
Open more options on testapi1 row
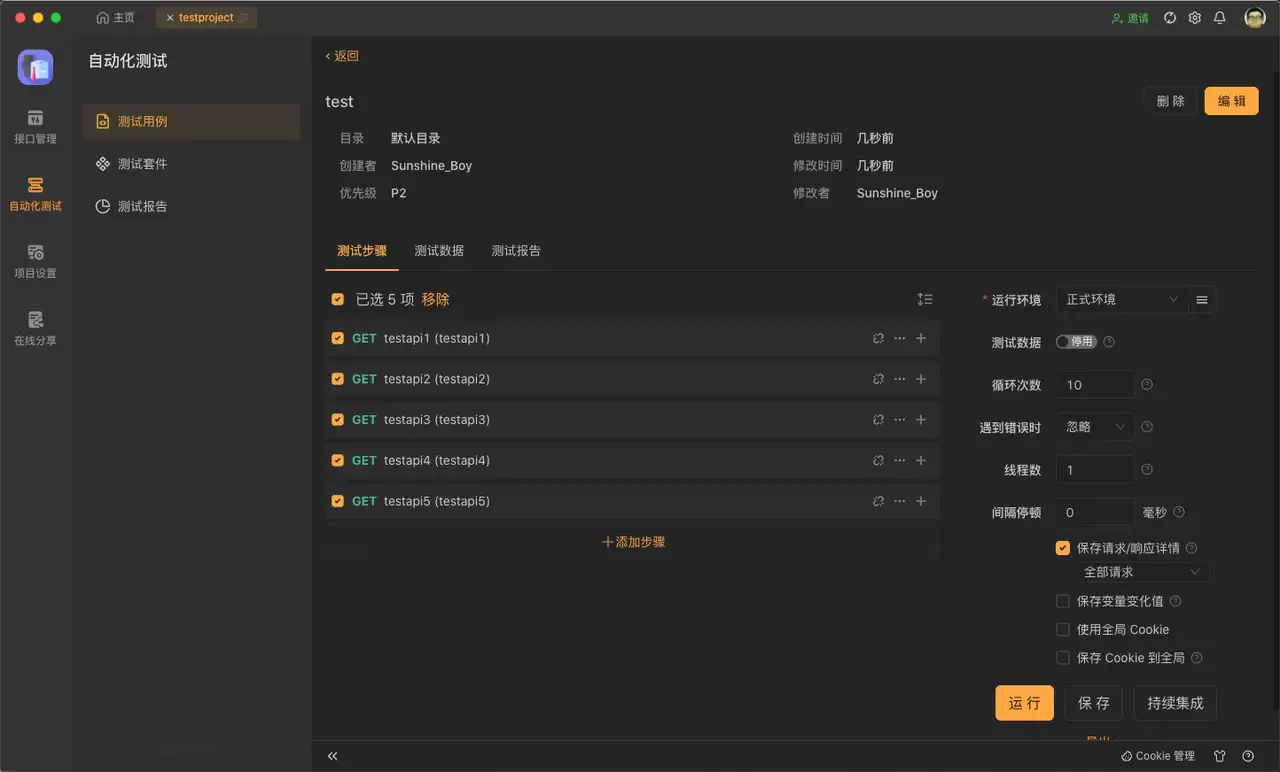click(x=899, y=338)
